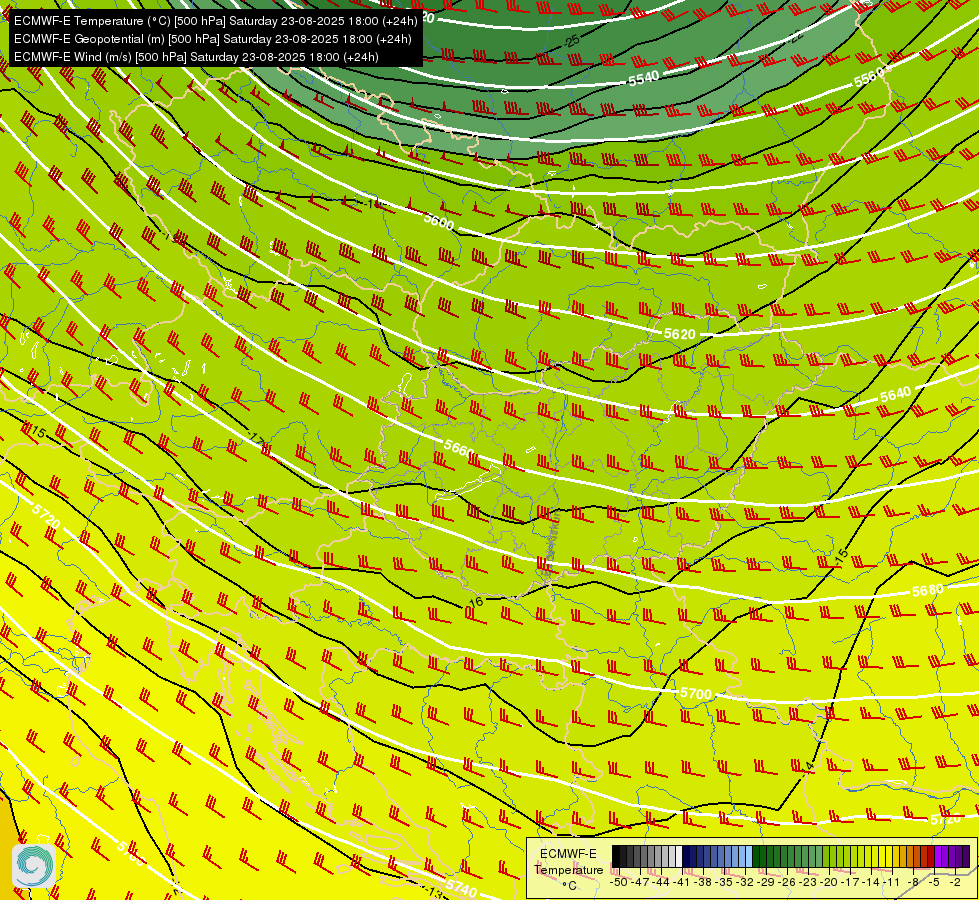
Task: Click the -35 tick label in legend
Action: click(724, 882)
